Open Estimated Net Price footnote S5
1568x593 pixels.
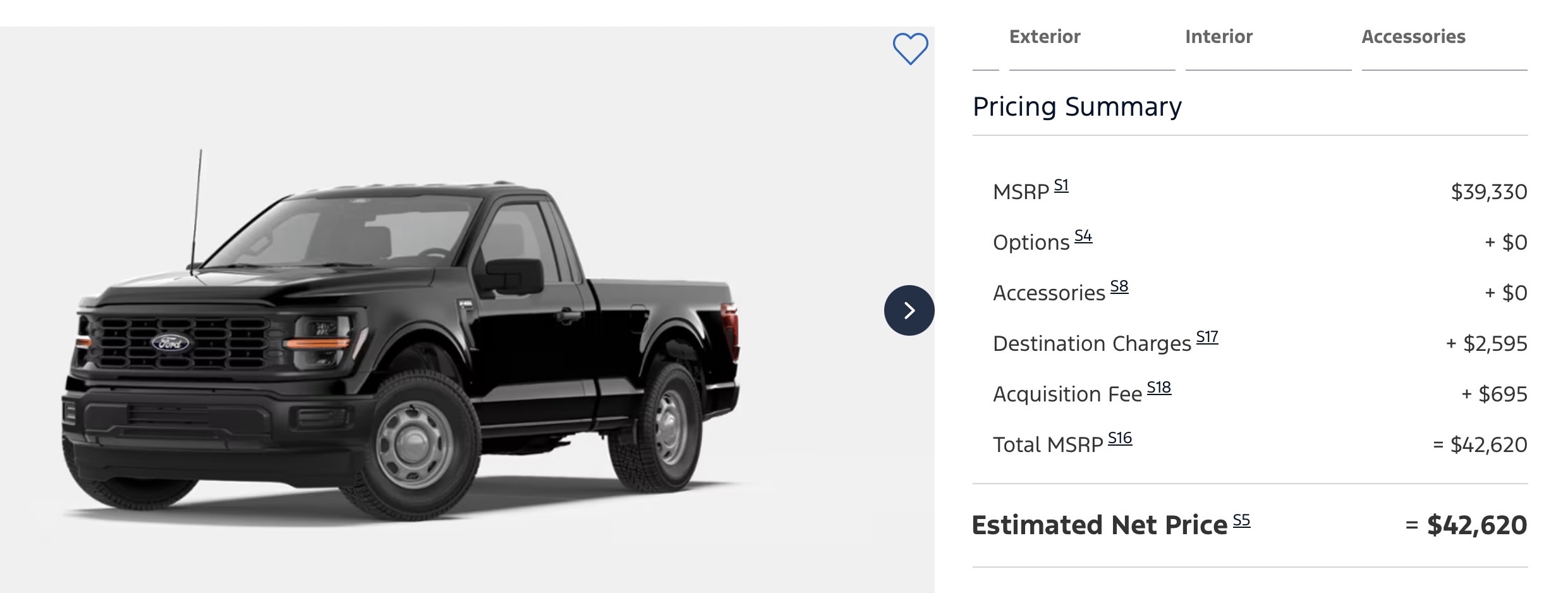point(1241,521)
